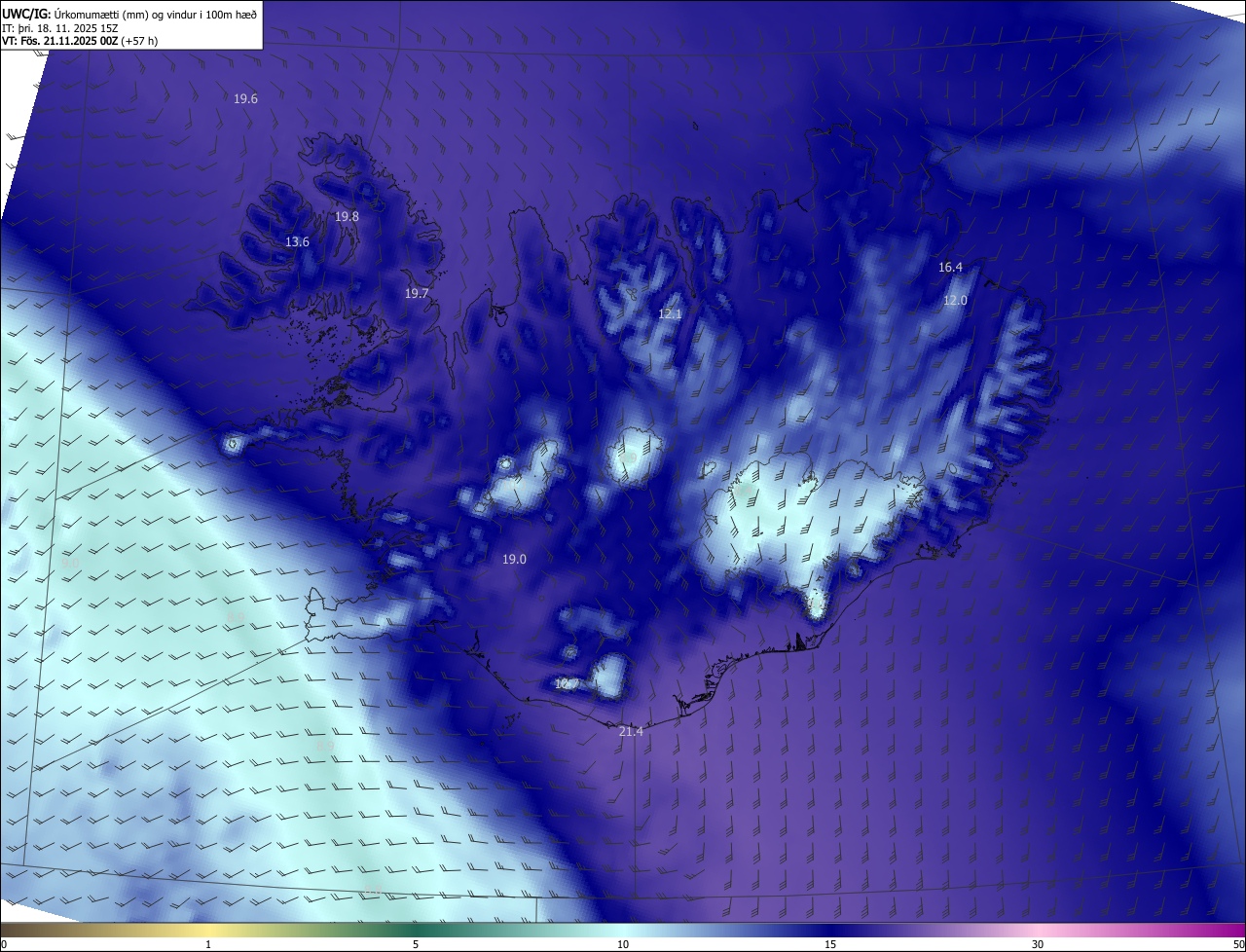Viewport: 1246px width, 952px height.
Task: Click the 13.6 value label
Action: (x=297, y=241)
